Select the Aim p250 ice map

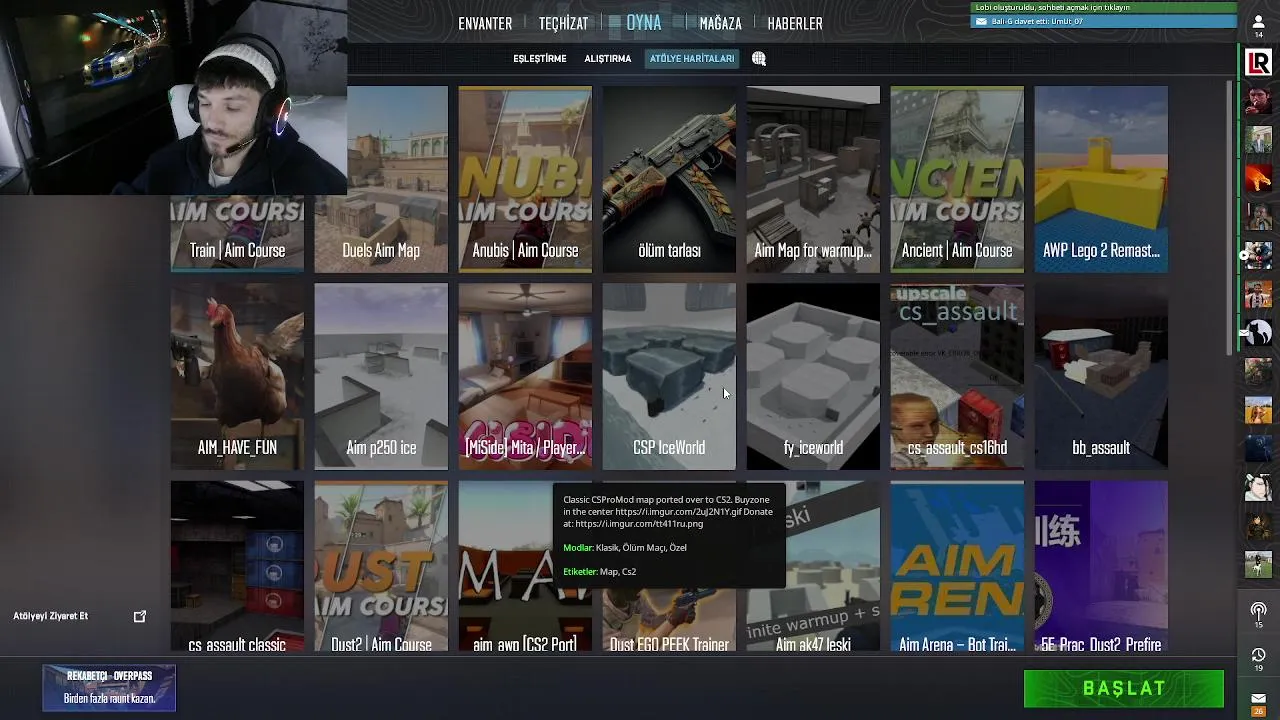[381, 376]
